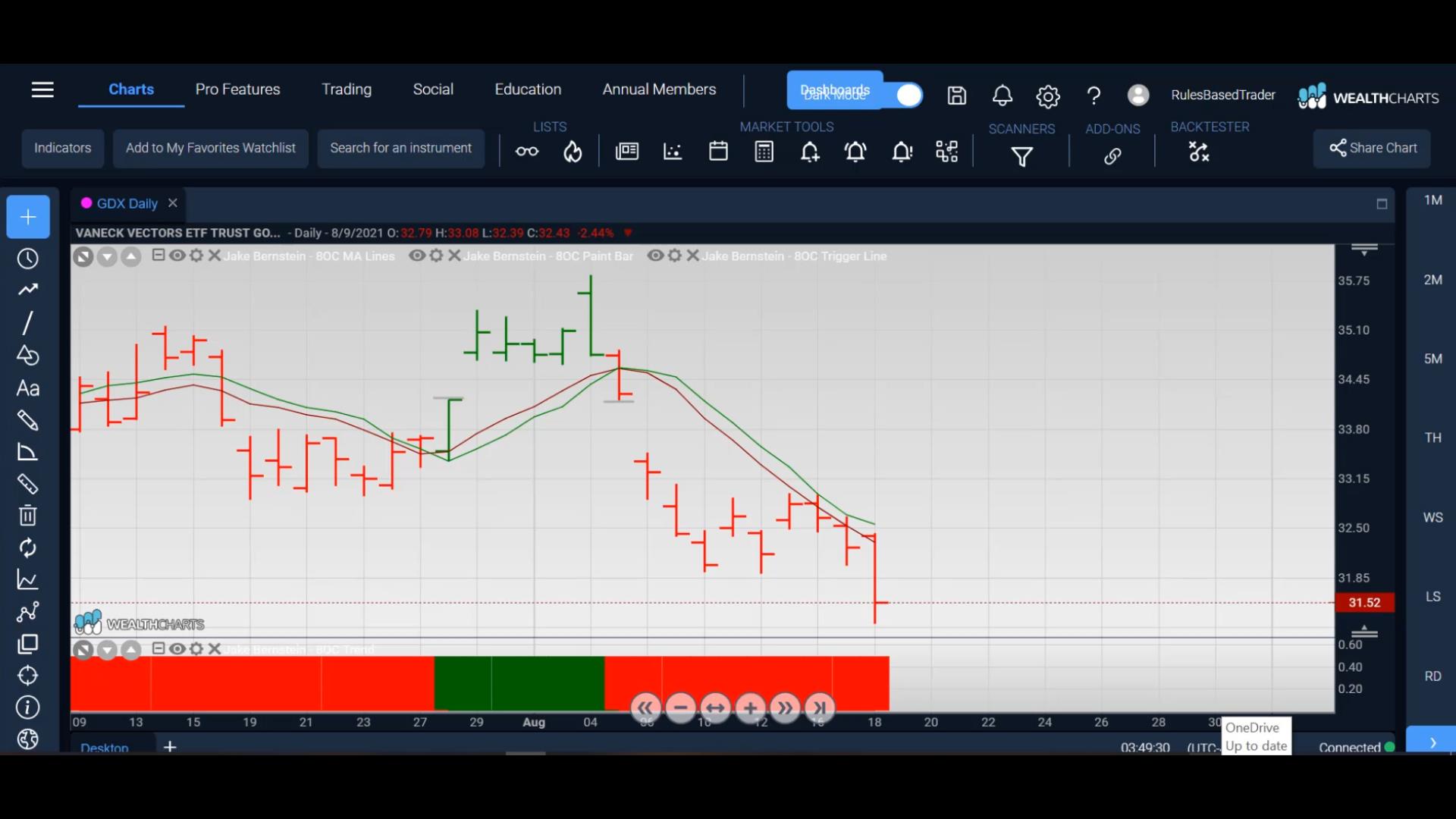Open the Education menu
Image resolution: width=1456 pixels, height=819 pixels.
(528, 89)
